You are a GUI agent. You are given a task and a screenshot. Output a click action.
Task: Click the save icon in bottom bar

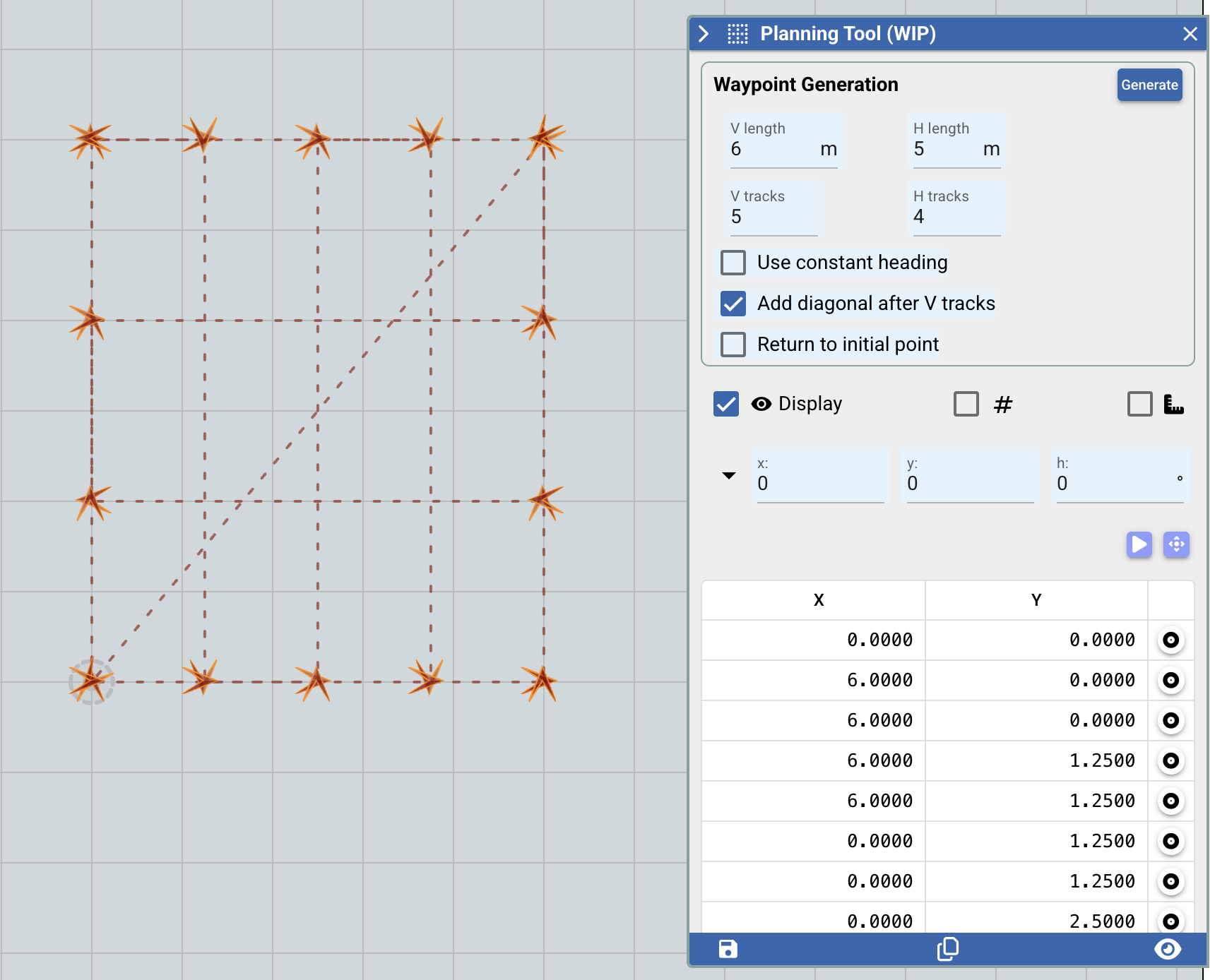tap(728, 949)
